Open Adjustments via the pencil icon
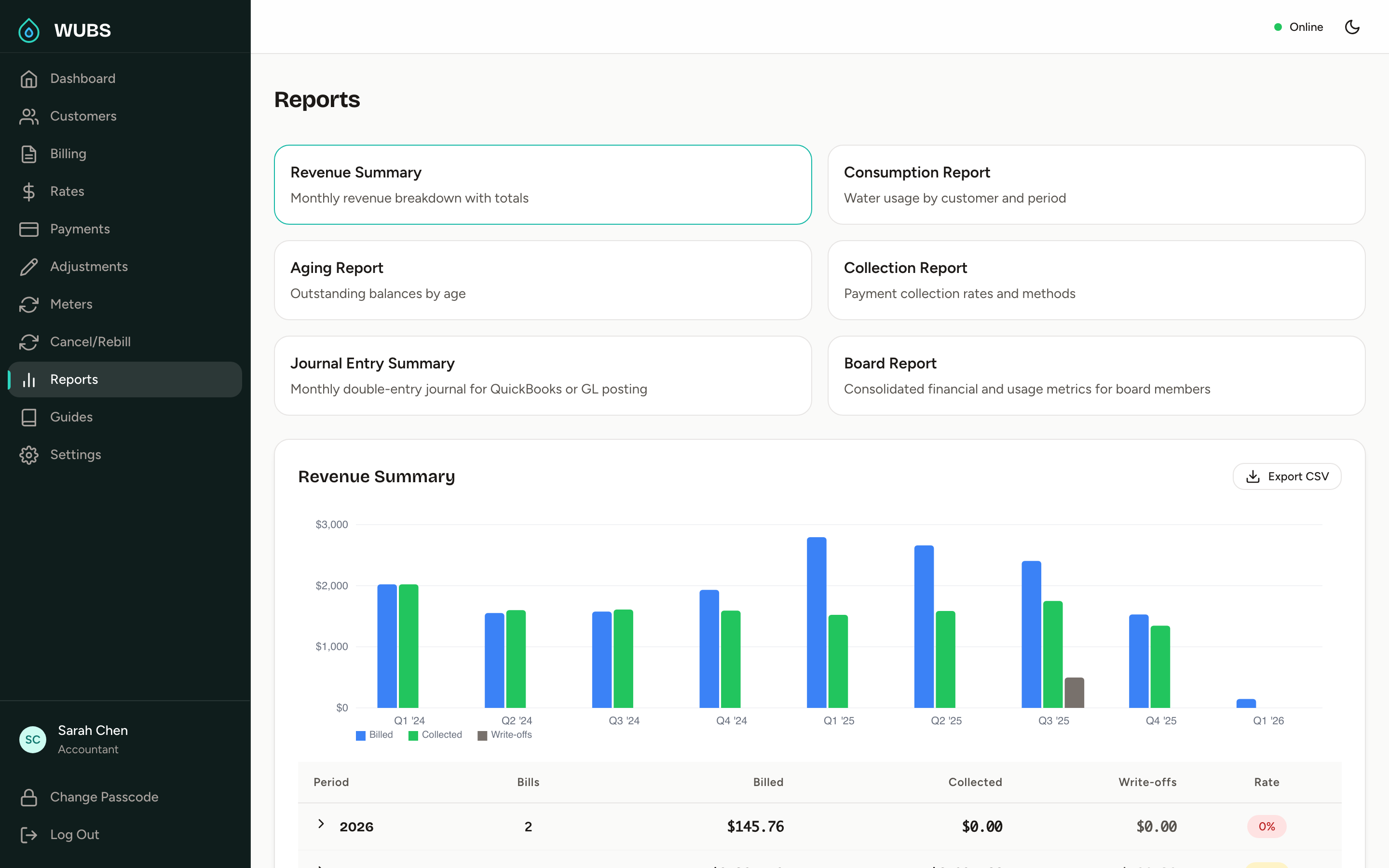Viewport: 1389px width, 868px height. click(29, 266)
